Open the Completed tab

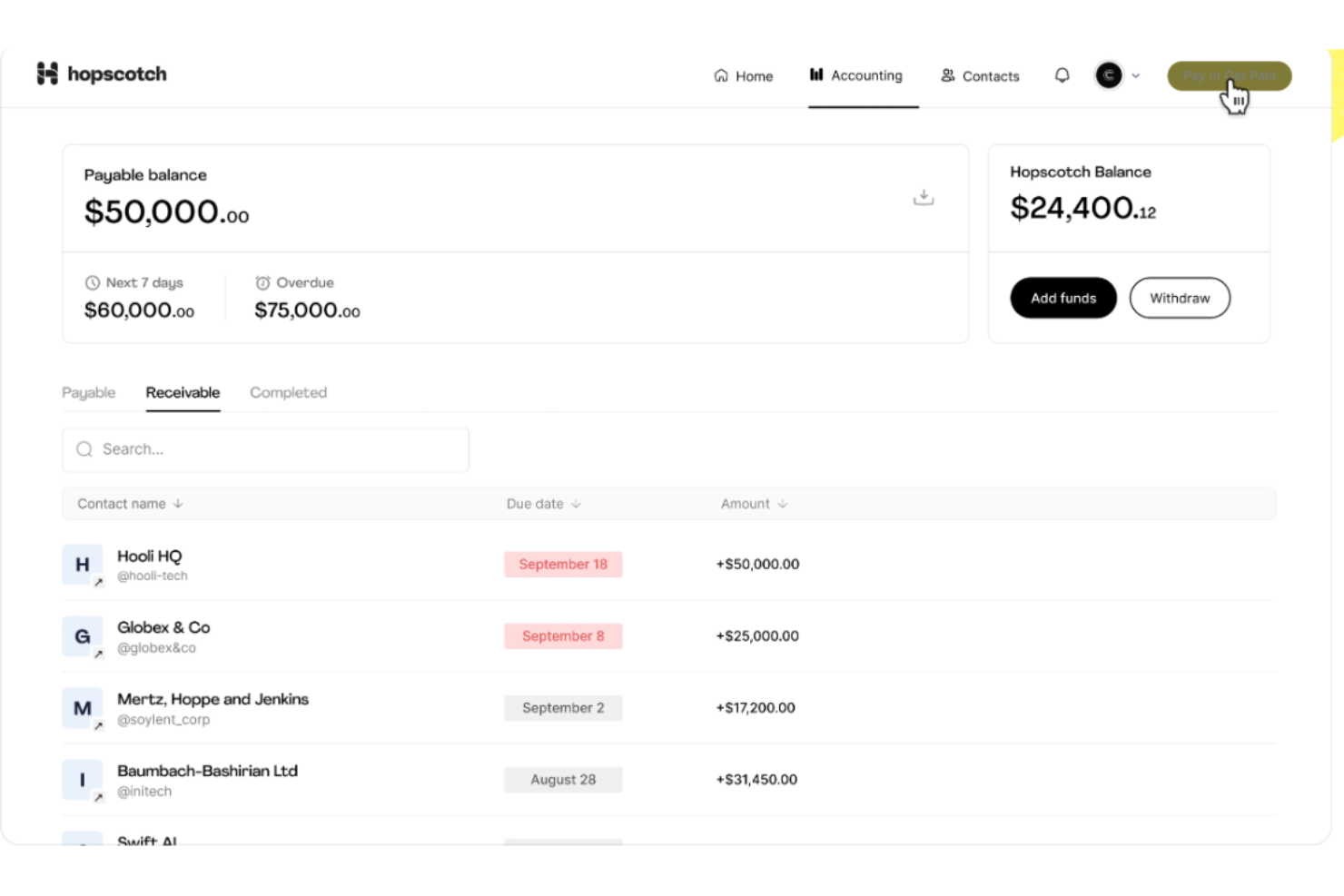[x=288, y=392]
